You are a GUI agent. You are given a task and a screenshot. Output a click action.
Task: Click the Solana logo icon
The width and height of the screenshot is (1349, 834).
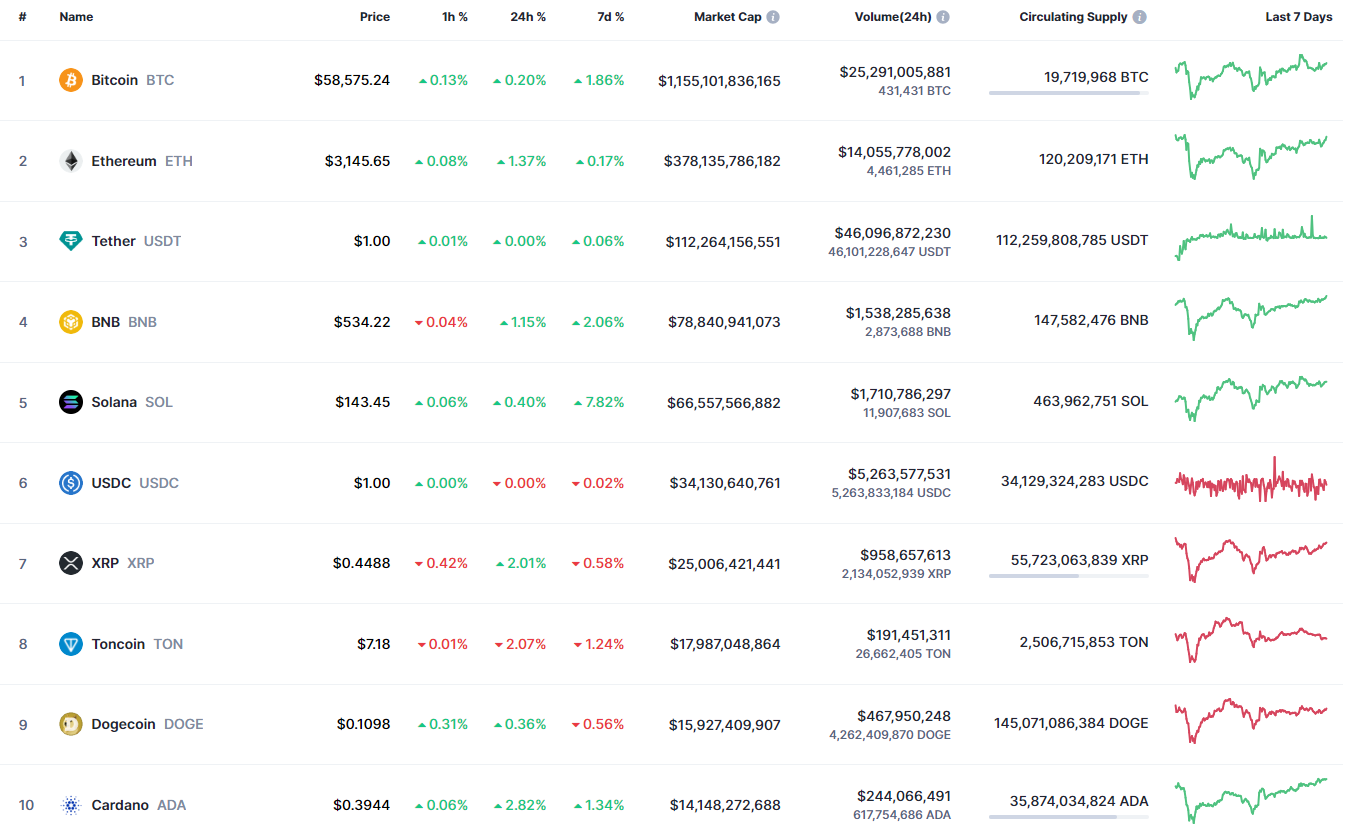tap(71, 402)
